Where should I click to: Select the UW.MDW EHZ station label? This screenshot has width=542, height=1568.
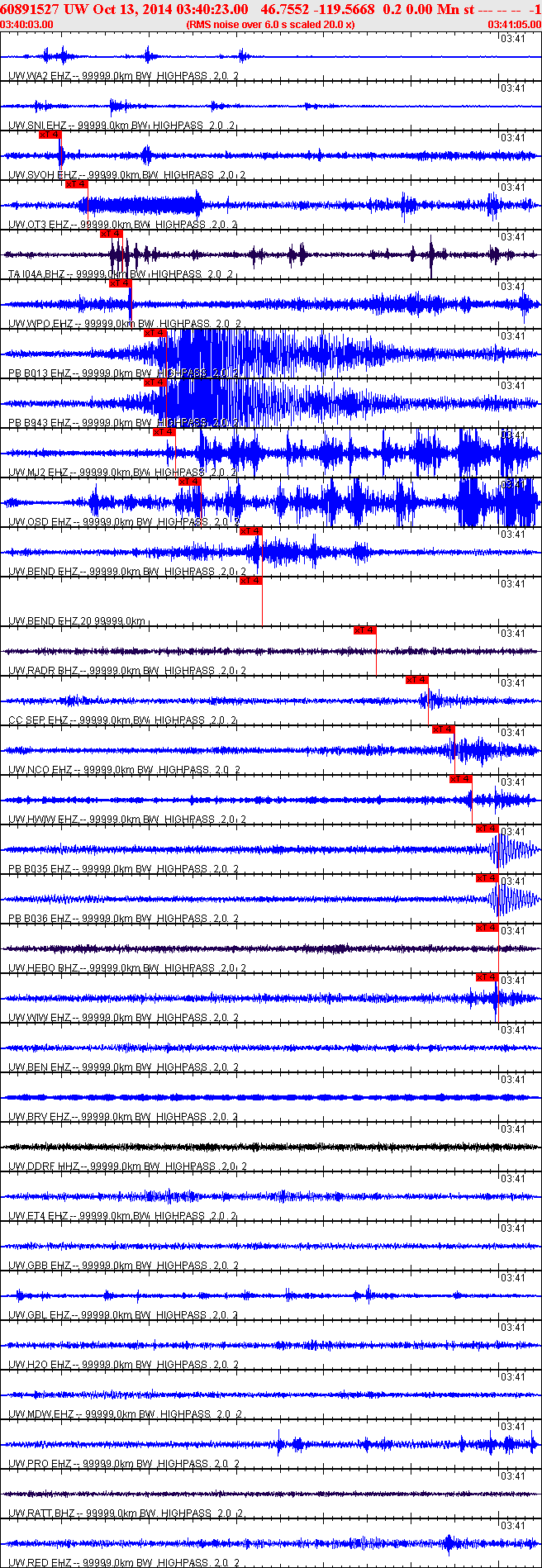click(x=126, y=1414)
